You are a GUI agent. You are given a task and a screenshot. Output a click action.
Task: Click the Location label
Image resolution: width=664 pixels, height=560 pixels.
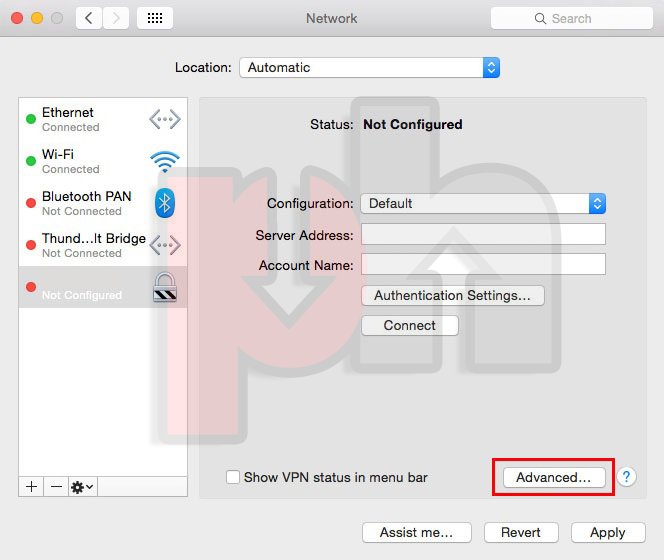(x=203, y=68)
